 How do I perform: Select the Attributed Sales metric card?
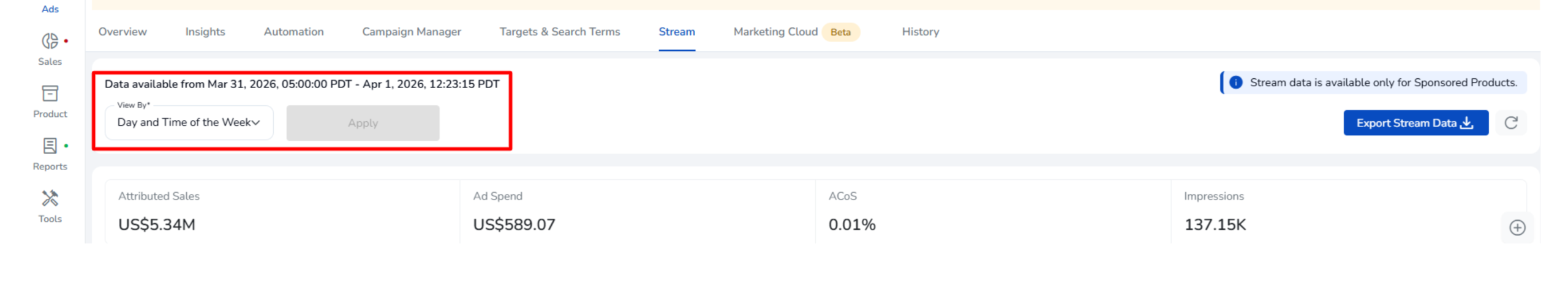point(282,211)
